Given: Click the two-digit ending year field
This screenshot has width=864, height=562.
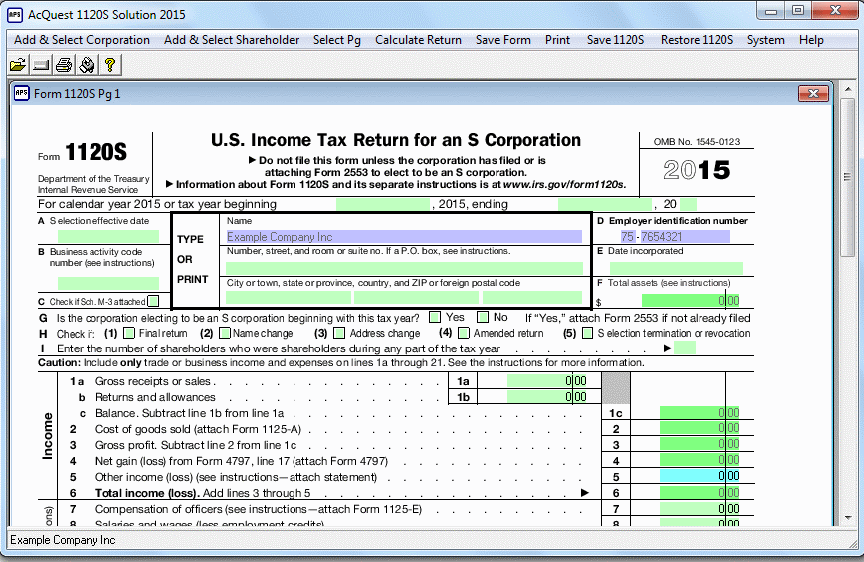Looking at the screenshot, I should 688,204.
